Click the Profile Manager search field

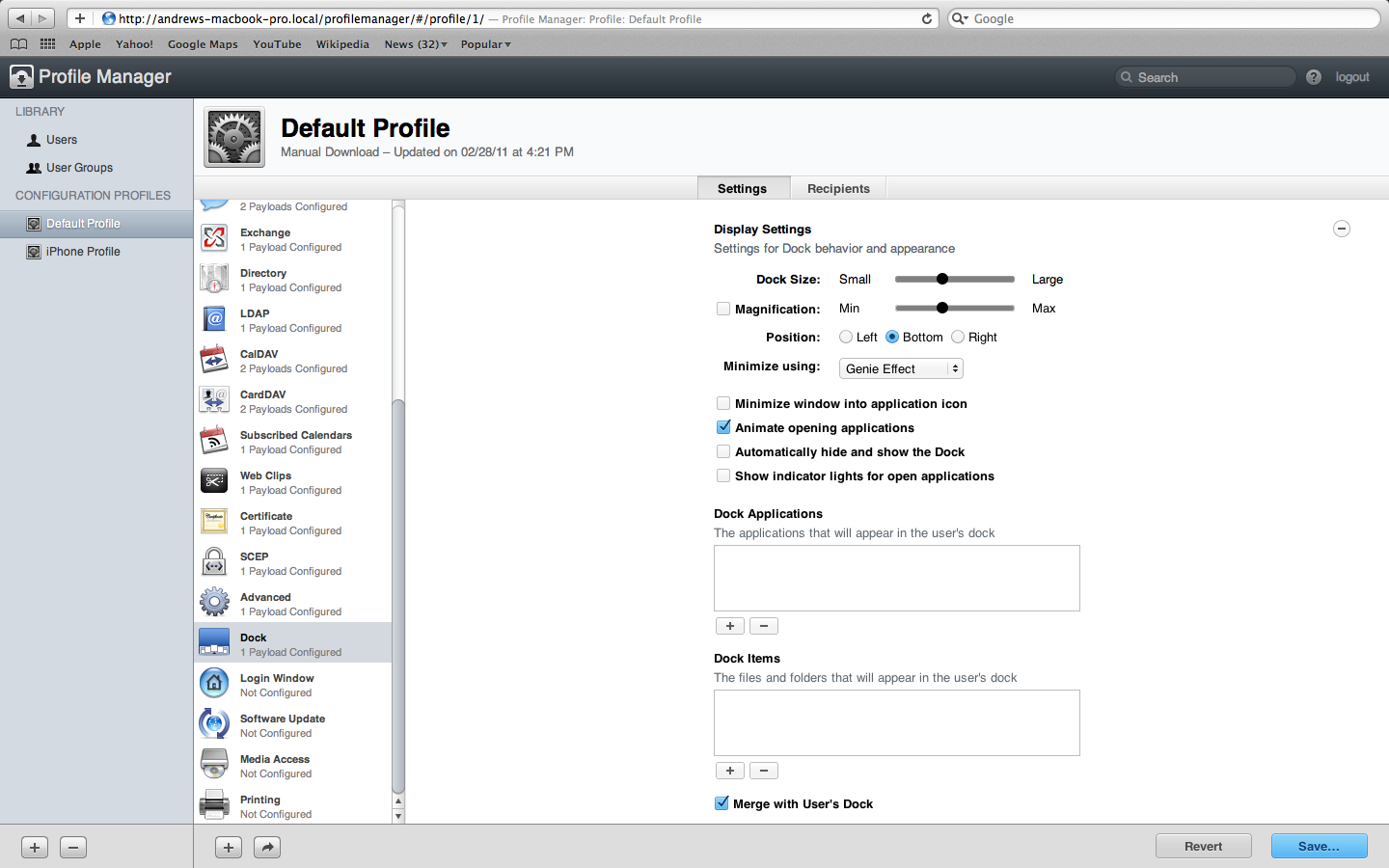1205,77
